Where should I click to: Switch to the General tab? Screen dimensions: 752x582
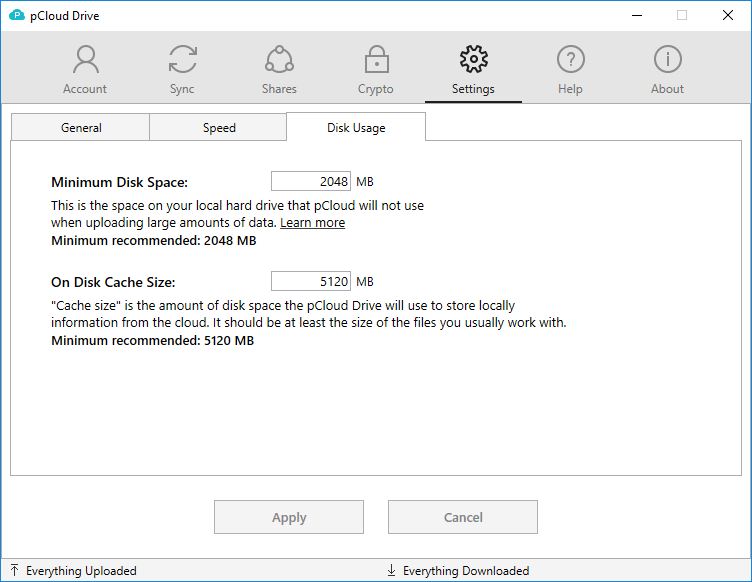[x=81, y=128]
